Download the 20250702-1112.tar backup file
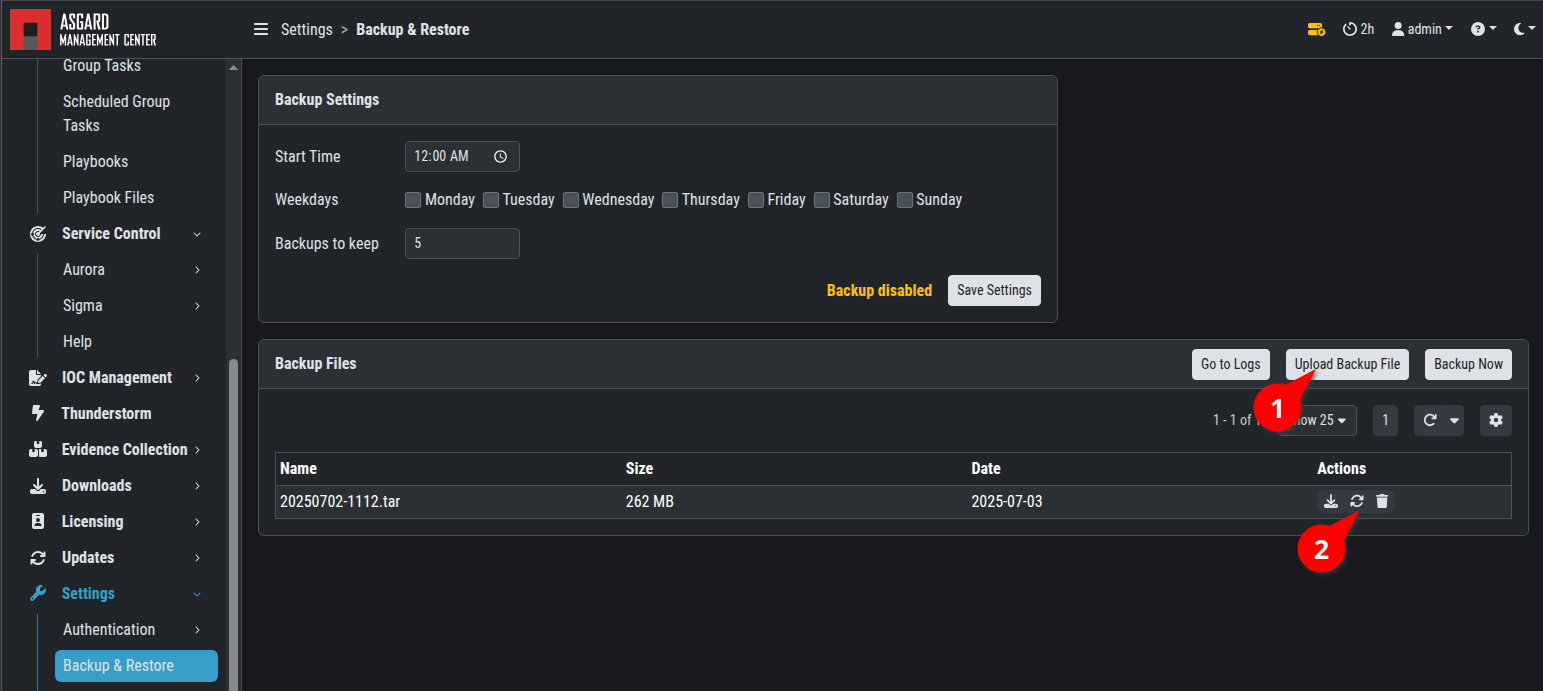The height and width of the screenshot is (691, 1543). (1330, 502)
